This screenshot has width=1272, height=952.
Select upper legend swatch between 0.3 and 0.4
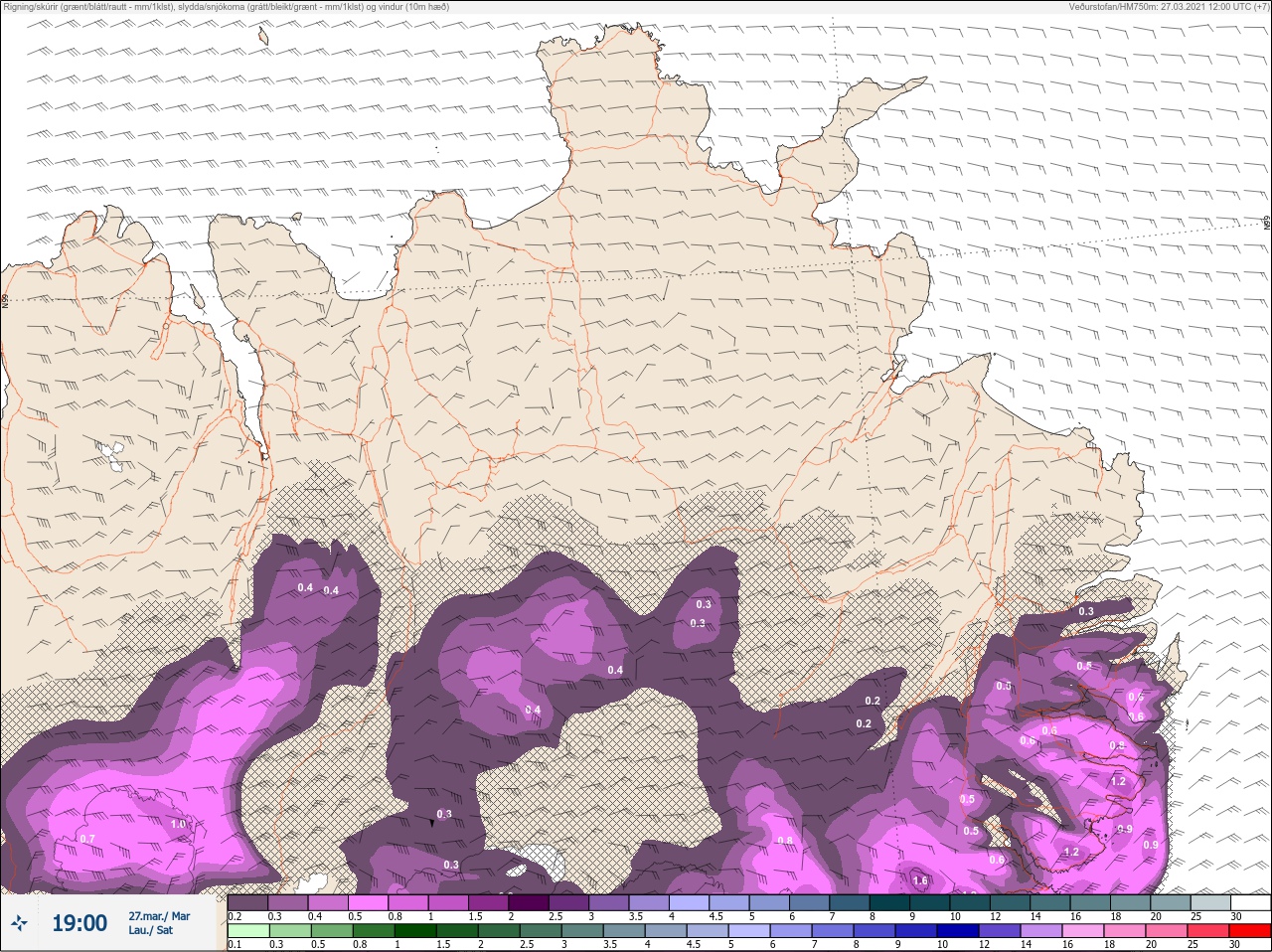point(288,902)
